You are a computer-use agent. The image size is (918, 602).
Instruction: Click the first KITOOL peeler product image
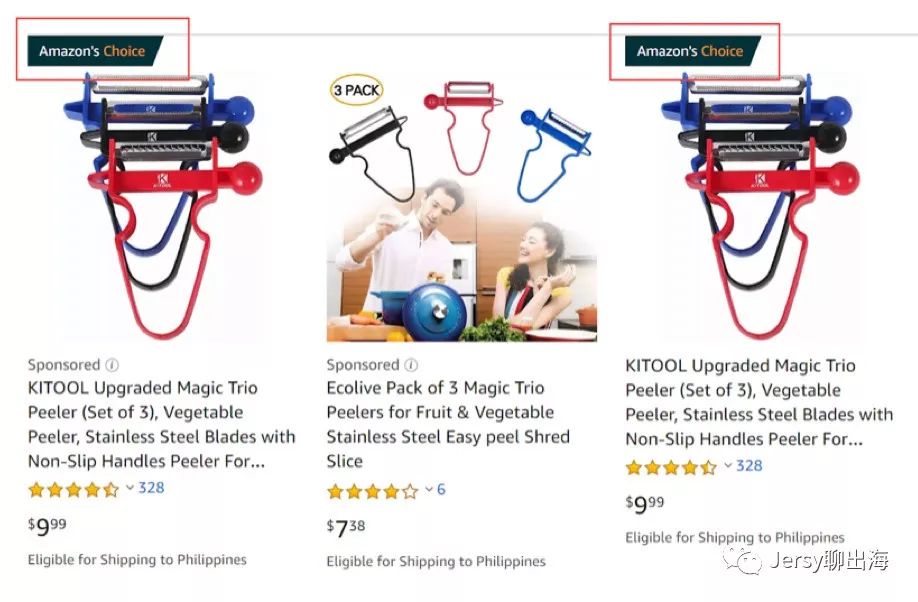tap(163, 205)
